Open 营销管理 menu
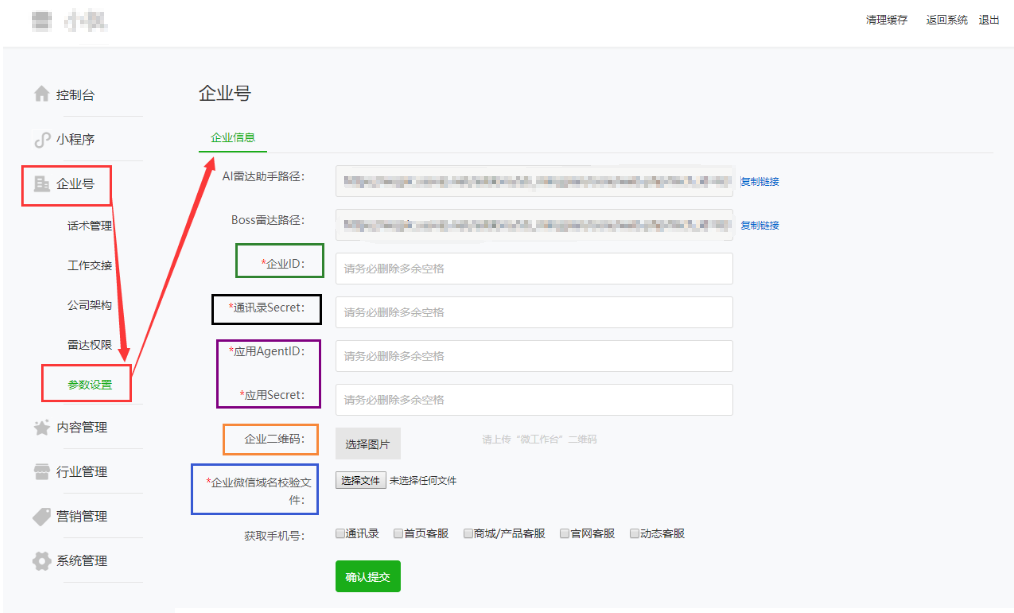This screenshot has height=613, width=1014. click(x=81, y=517)
